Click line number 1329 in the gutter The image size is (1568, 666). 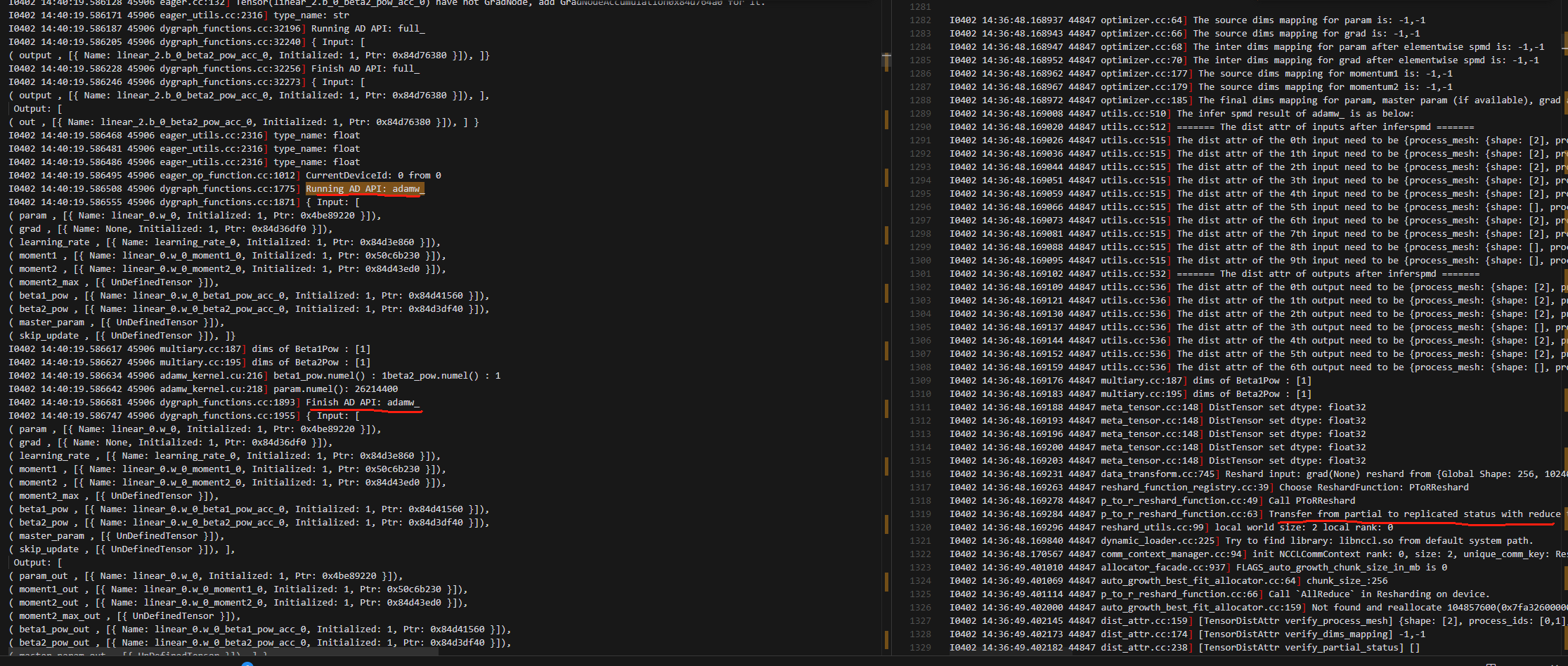920,648
